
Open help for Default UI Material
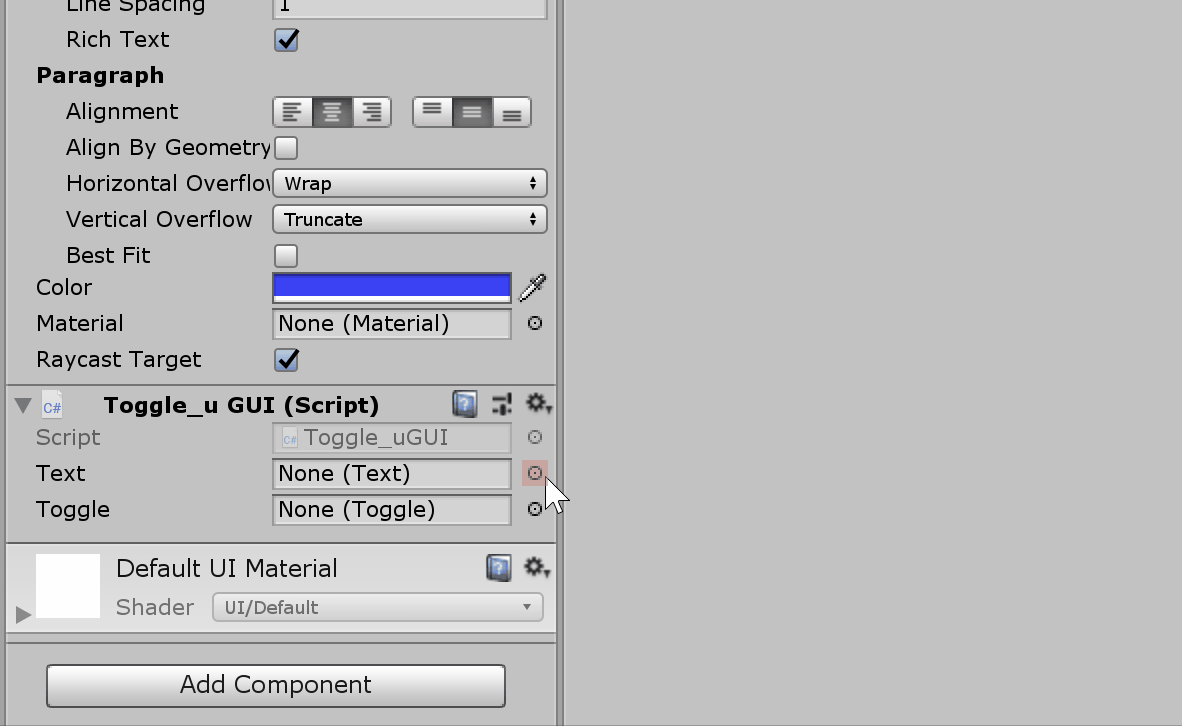[x=497, y=567]
